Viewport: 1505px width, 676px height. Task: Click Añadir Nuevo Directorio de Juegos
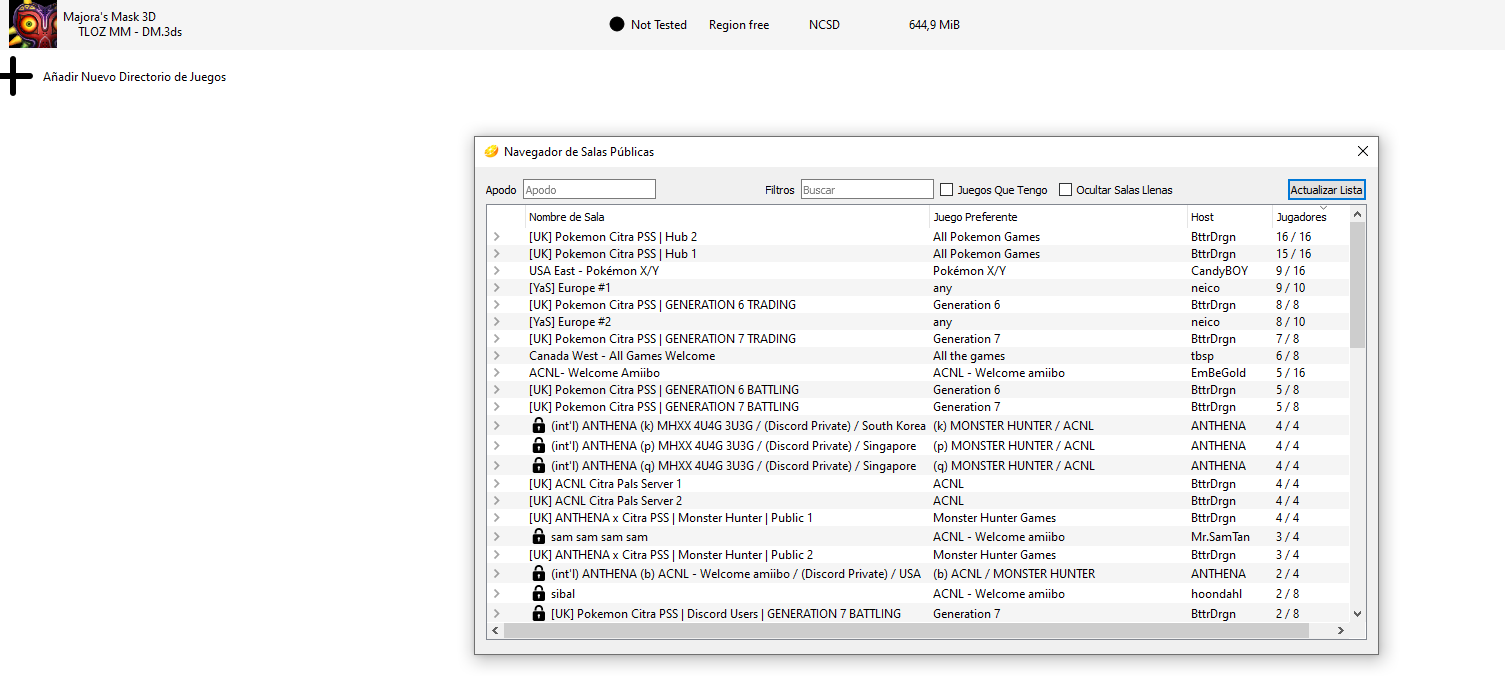click(x=134, y=77)
